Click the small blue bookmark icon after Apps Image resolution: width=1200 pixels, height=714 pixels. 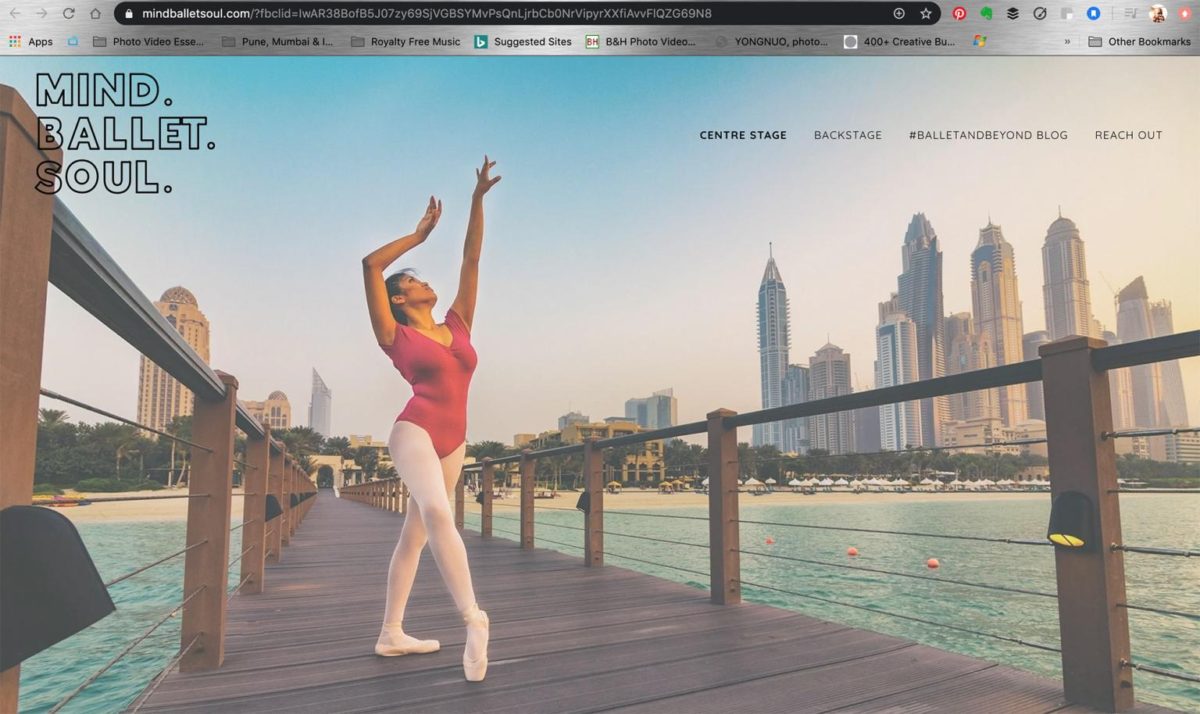coord(73,41)
